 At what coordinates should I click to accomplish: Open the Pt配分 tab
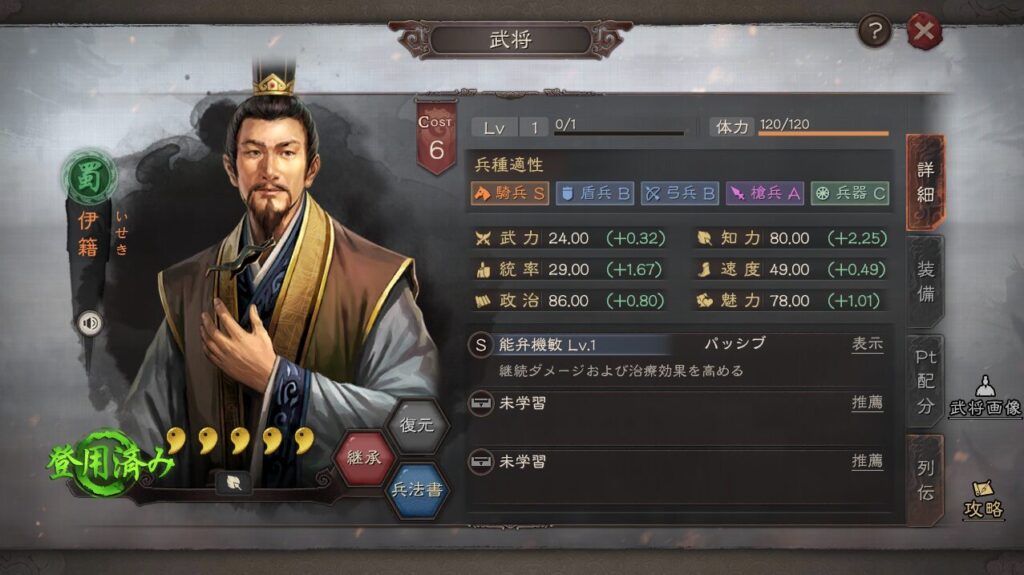pos(925,382)
